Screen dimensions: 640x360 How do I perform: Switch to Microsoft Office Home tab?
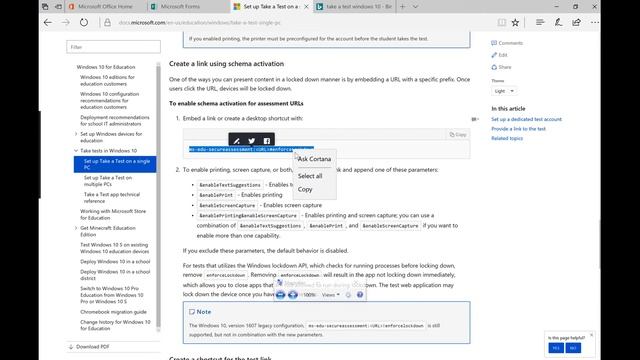[105, 7]
